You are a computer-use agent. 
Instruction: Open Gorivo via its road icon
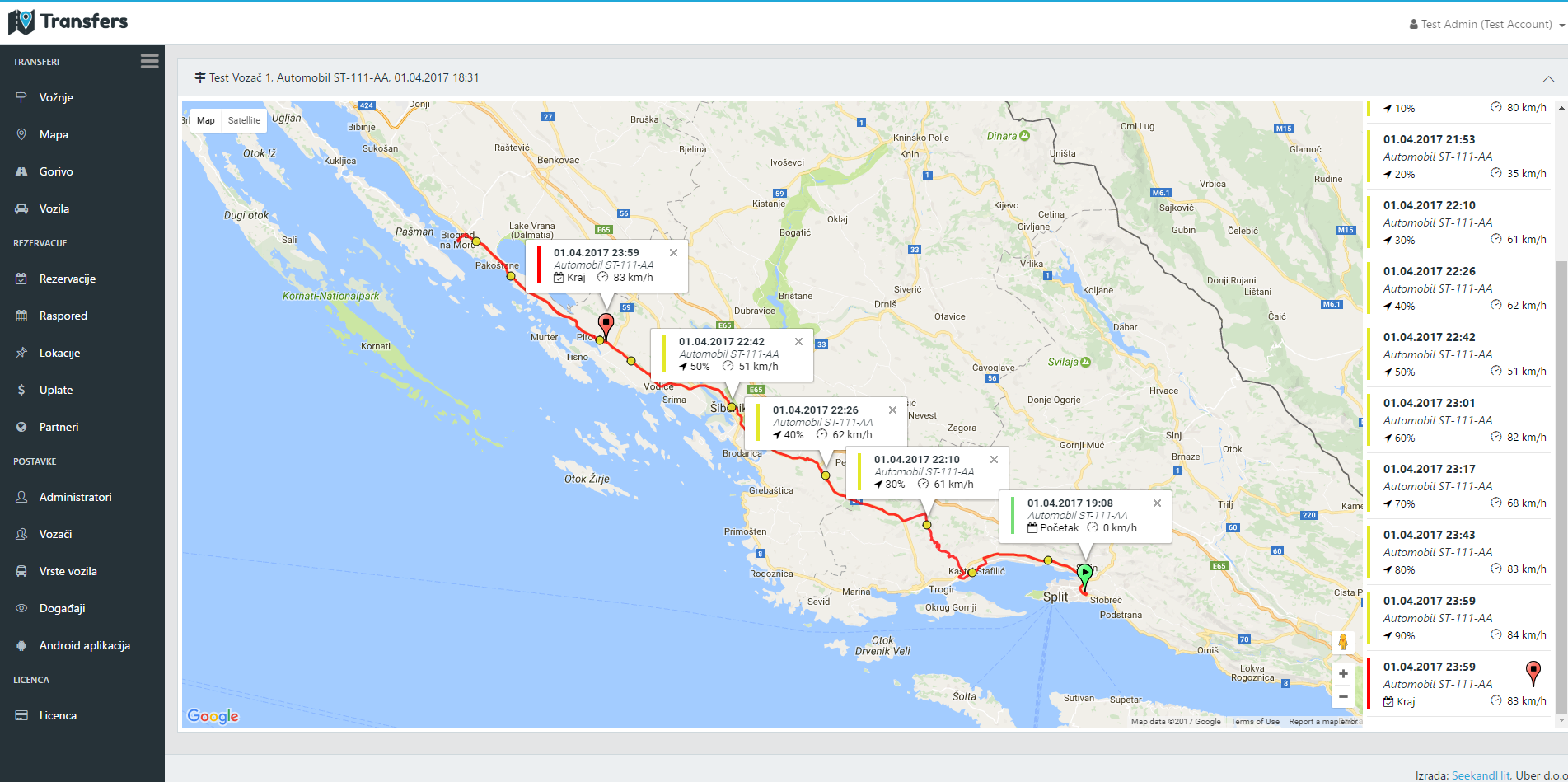coord(21,171)
